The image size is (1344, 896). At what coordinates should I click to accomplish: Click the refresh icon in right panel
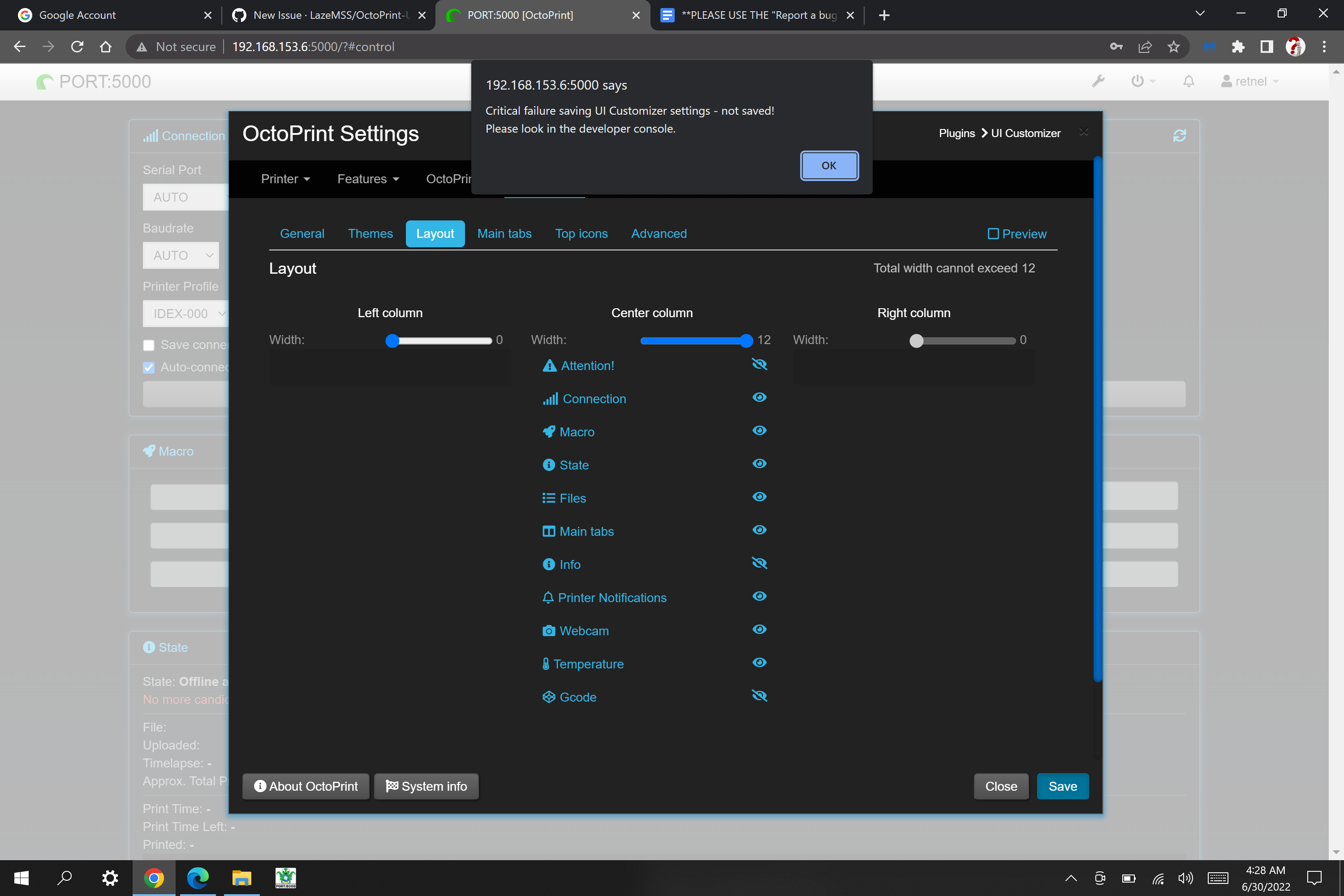click(1180, 136)
